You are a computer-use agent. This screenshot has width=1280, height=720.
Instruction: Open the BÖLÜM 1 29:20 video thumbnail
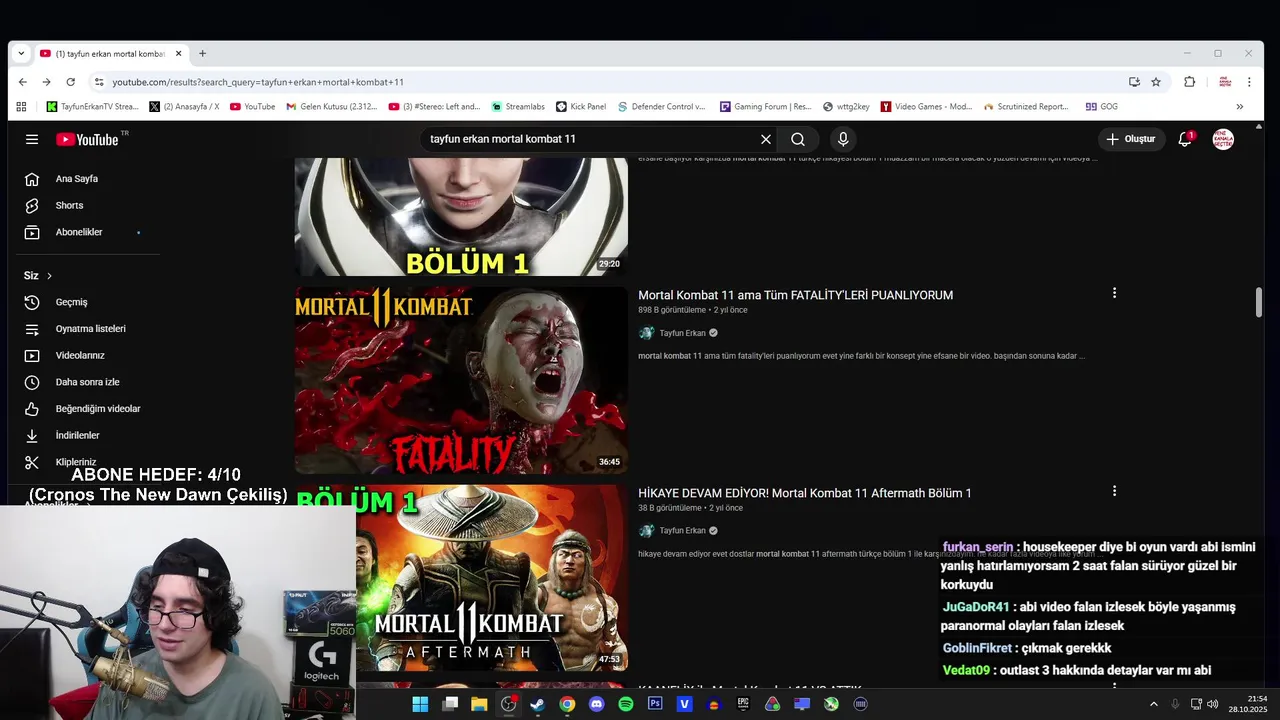coord(461,216)
